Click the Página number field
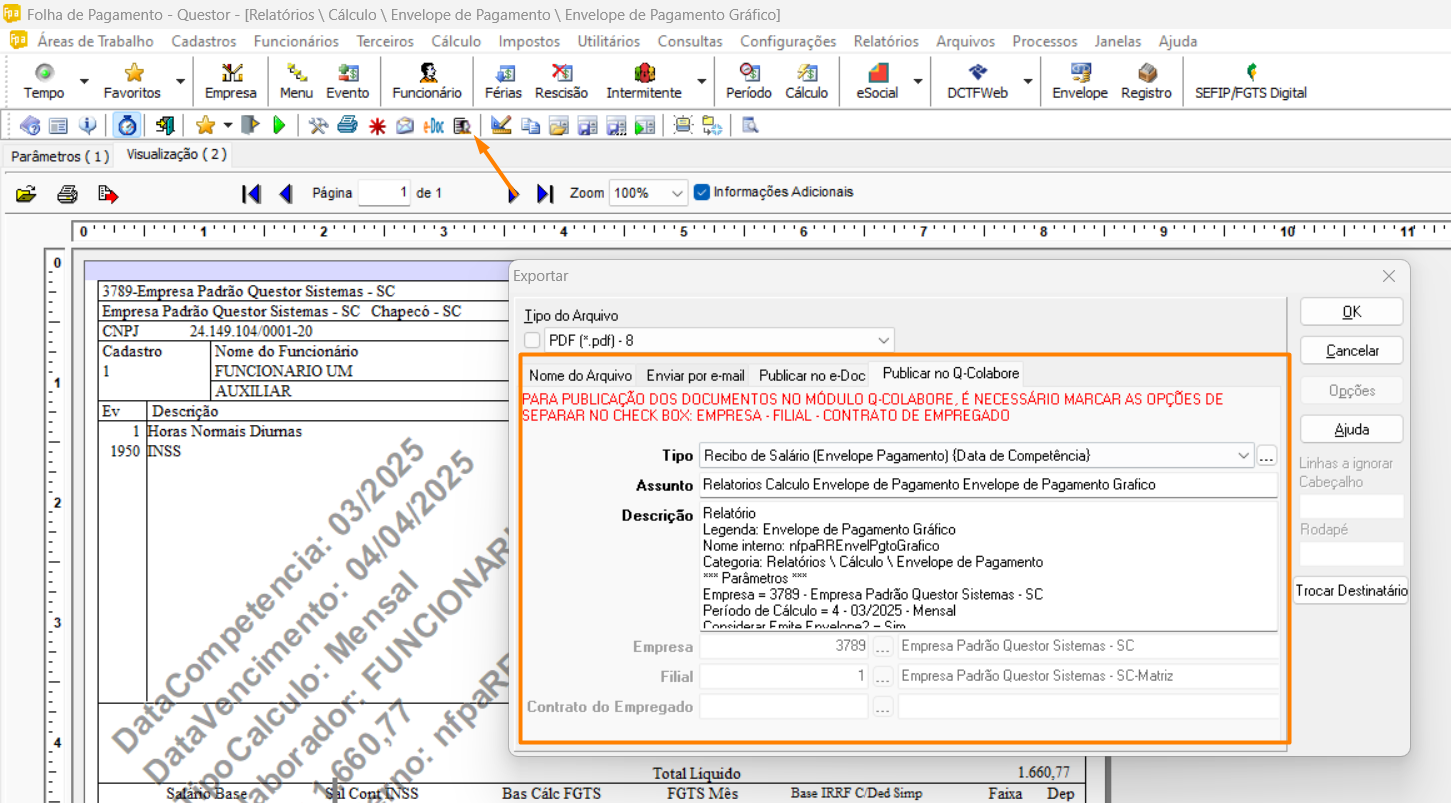 click(x=384, y=193)
